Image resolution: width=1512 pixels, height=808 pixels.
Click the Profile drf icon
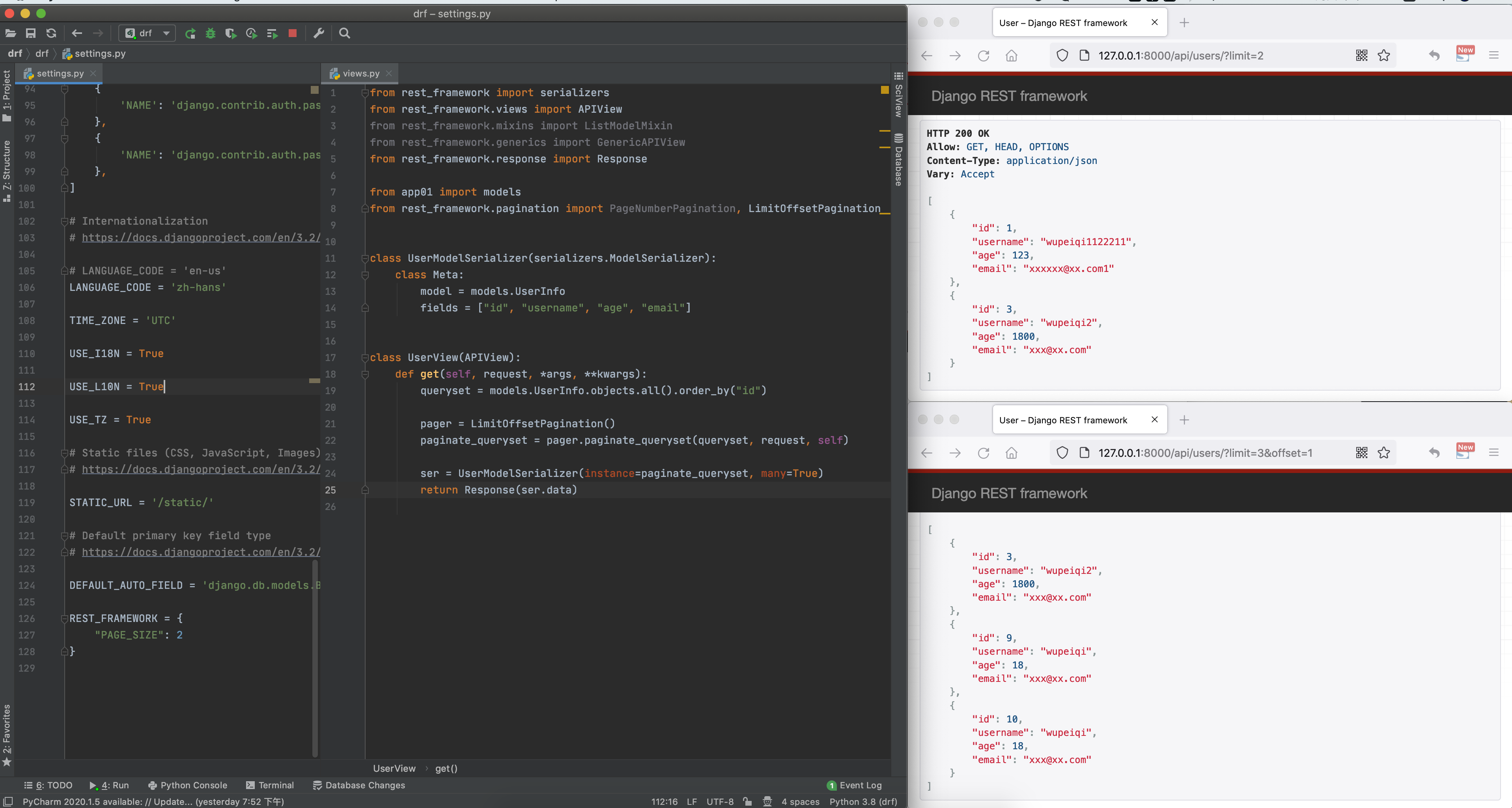(x=251, y=34)
